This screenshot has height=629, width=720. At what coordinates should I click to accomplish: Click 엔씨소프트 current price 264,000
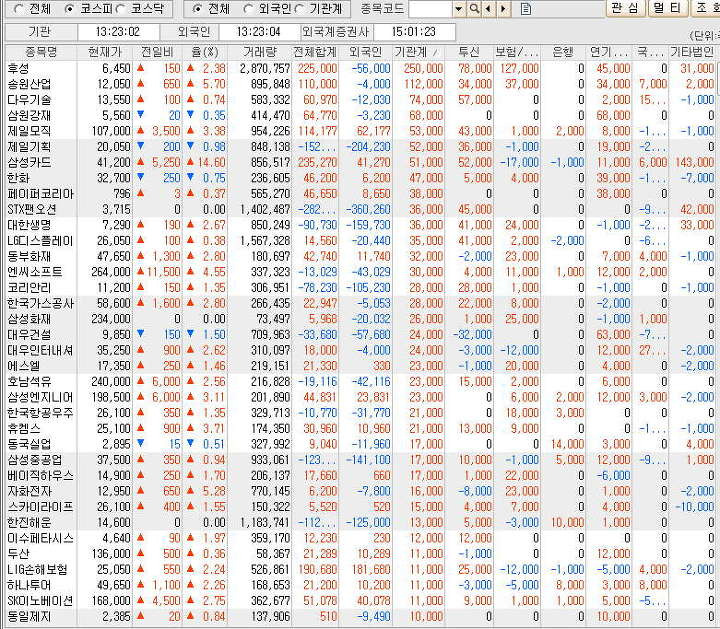pos(111,272)
